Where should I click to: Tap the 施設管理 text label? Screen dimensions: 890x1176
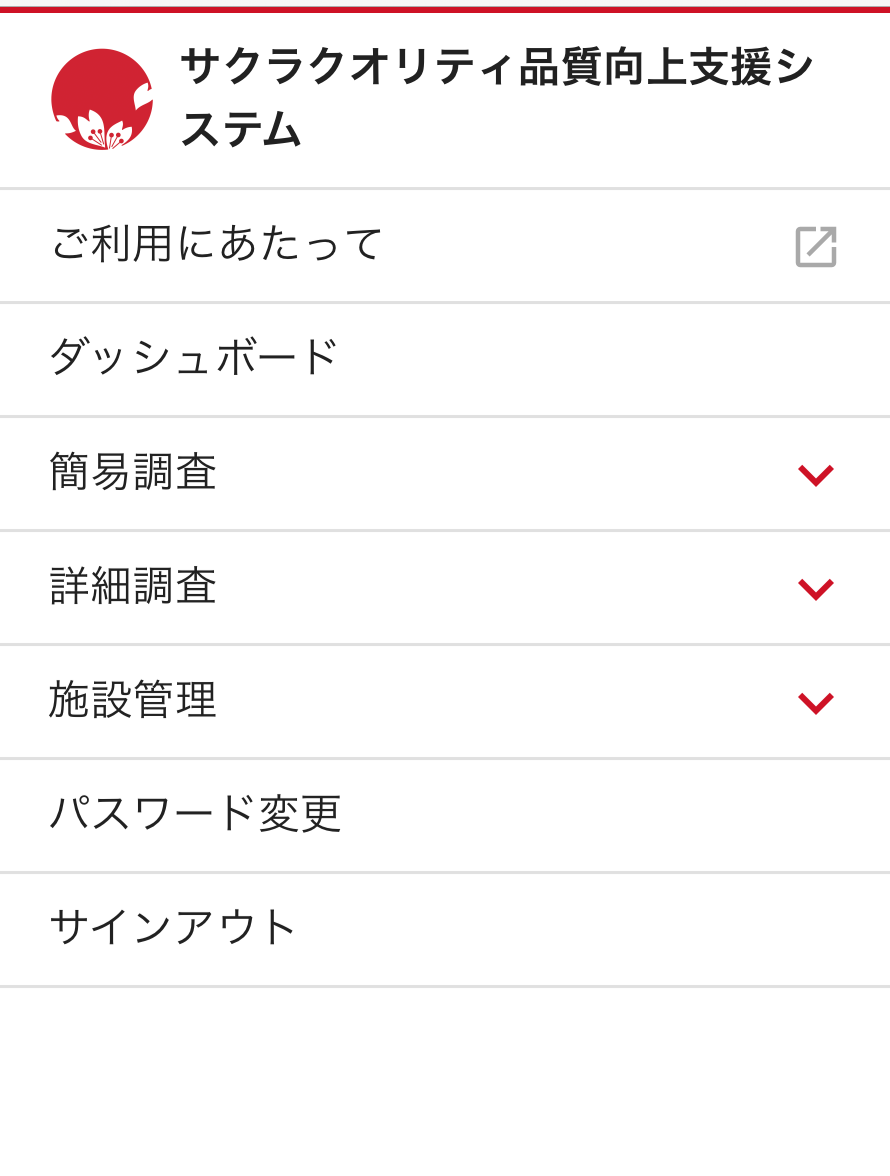133,700
